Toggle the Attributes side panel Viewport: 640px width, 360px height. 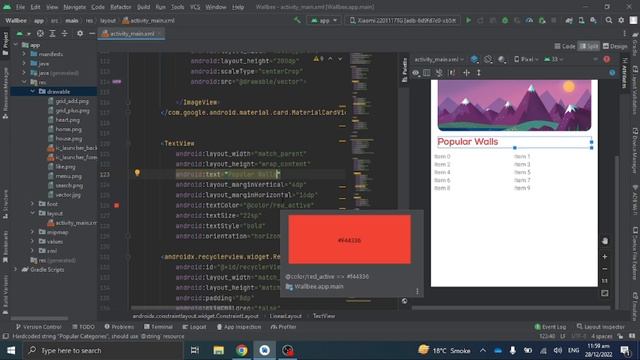pos(625,73)
